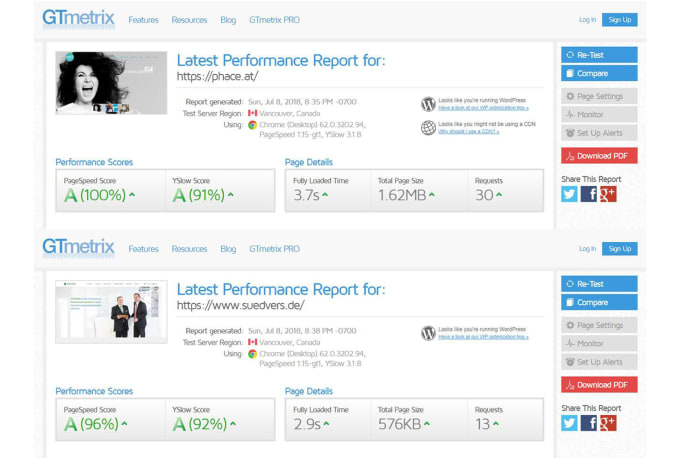Open Resources in the suedvers.de report header
The width and height of the screenshot is (680, 458).
tap(189, 249)
